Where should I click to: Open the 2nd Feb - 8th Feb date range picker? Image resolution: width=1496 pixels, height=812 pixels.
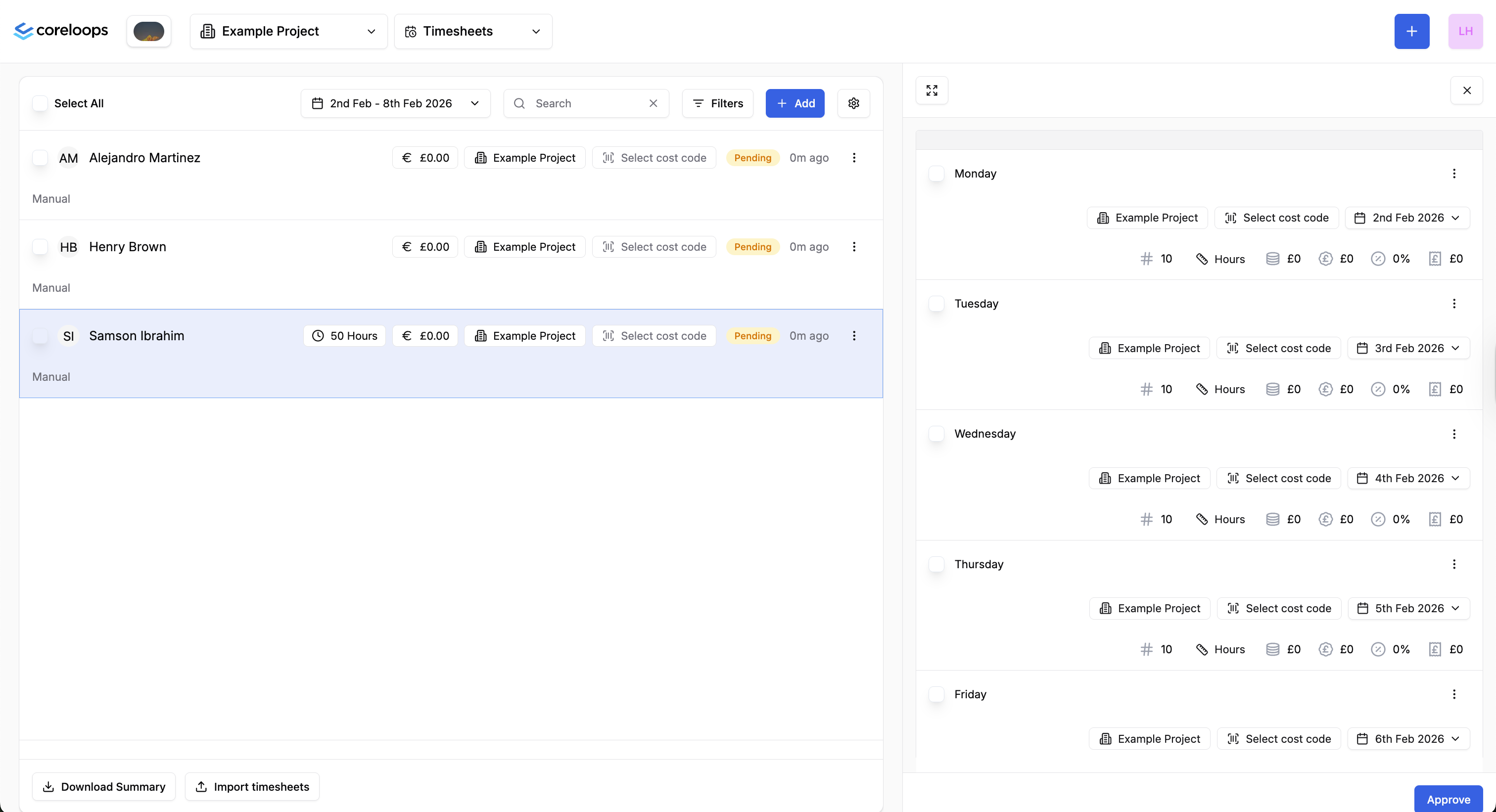395,103
